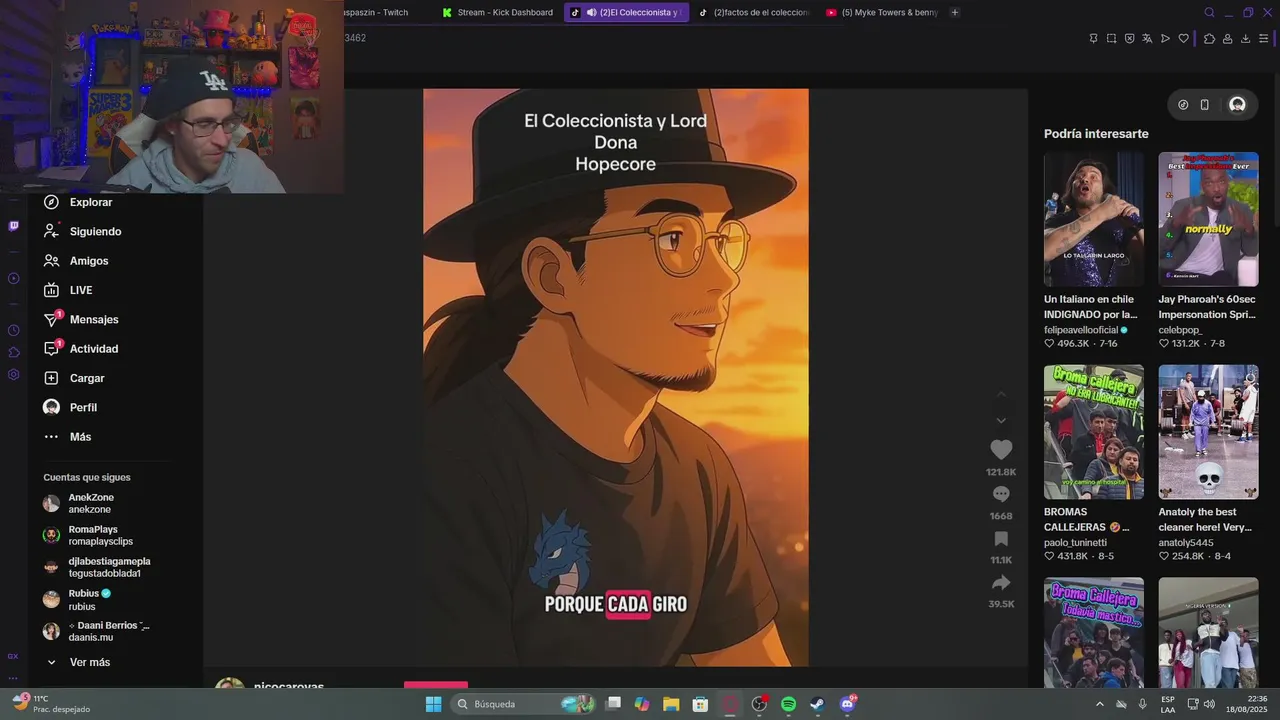The width and height of the screenshot is (1280, 720).
Task: Click the translate page icon
Action: 1147,38
